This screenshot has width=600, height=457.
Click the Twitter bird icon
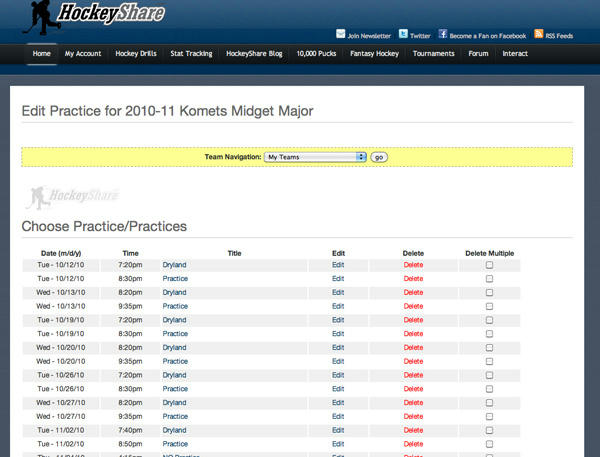pos(403,34)
